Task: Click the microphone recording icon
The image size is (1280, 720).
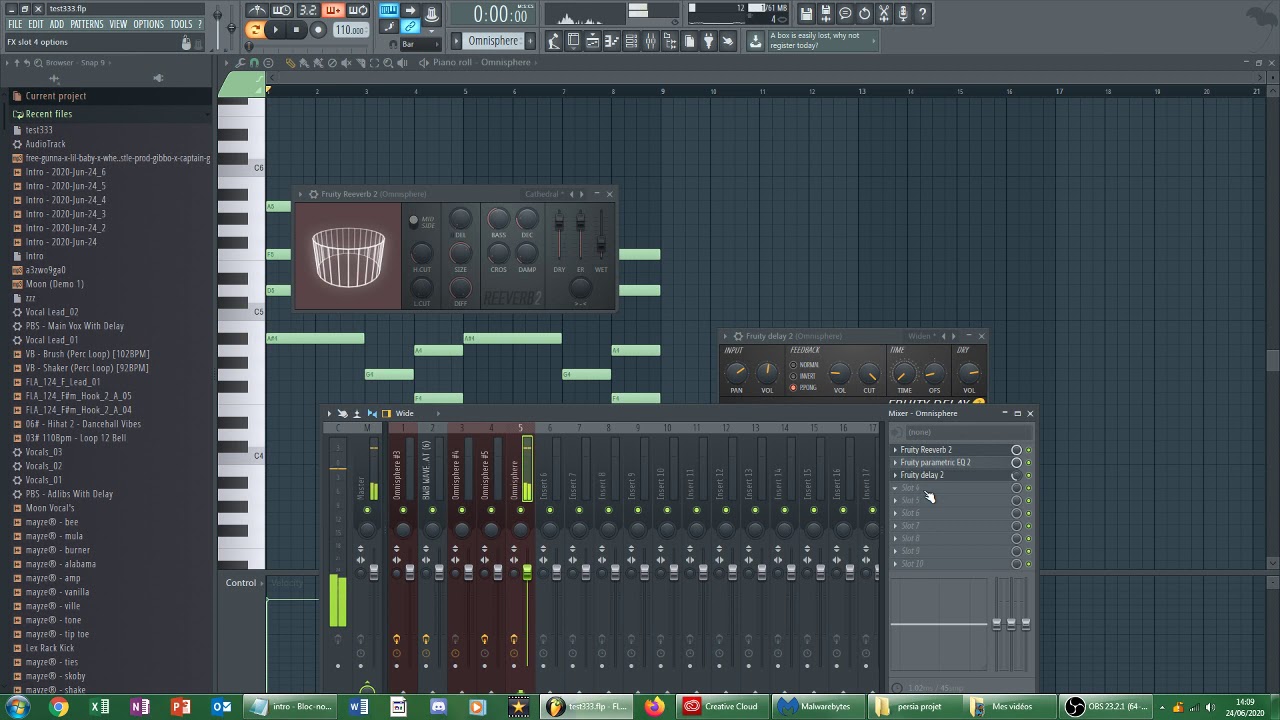Action: point(903,13)
